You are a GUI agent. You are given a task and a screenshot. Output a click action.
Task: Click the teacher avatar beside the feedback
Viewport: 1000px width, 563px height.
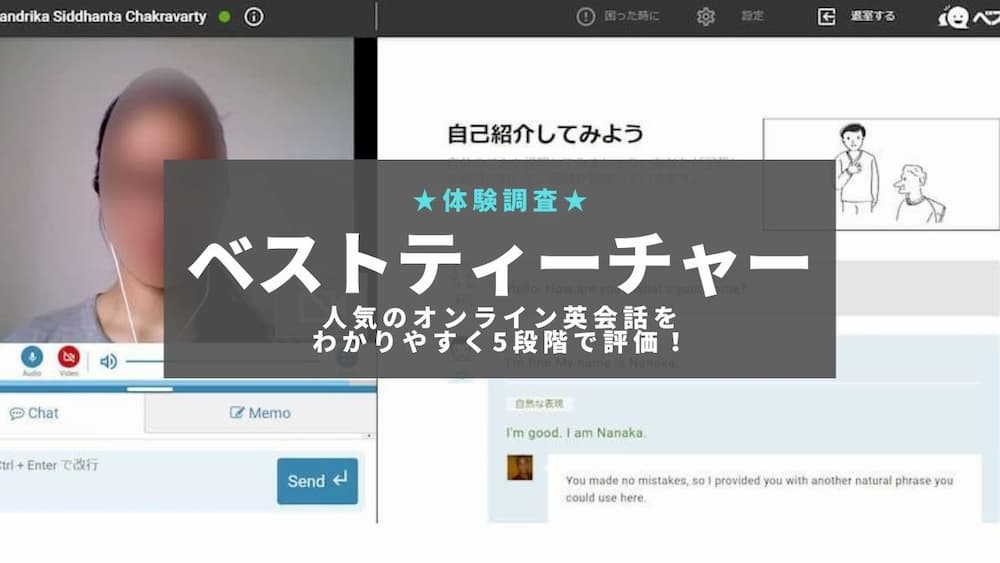click(520, 467)
